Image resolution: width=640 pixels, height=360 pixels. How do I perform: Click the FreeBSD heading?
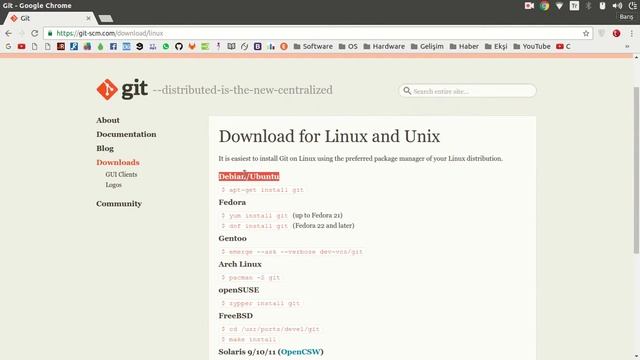pos(236,316)
